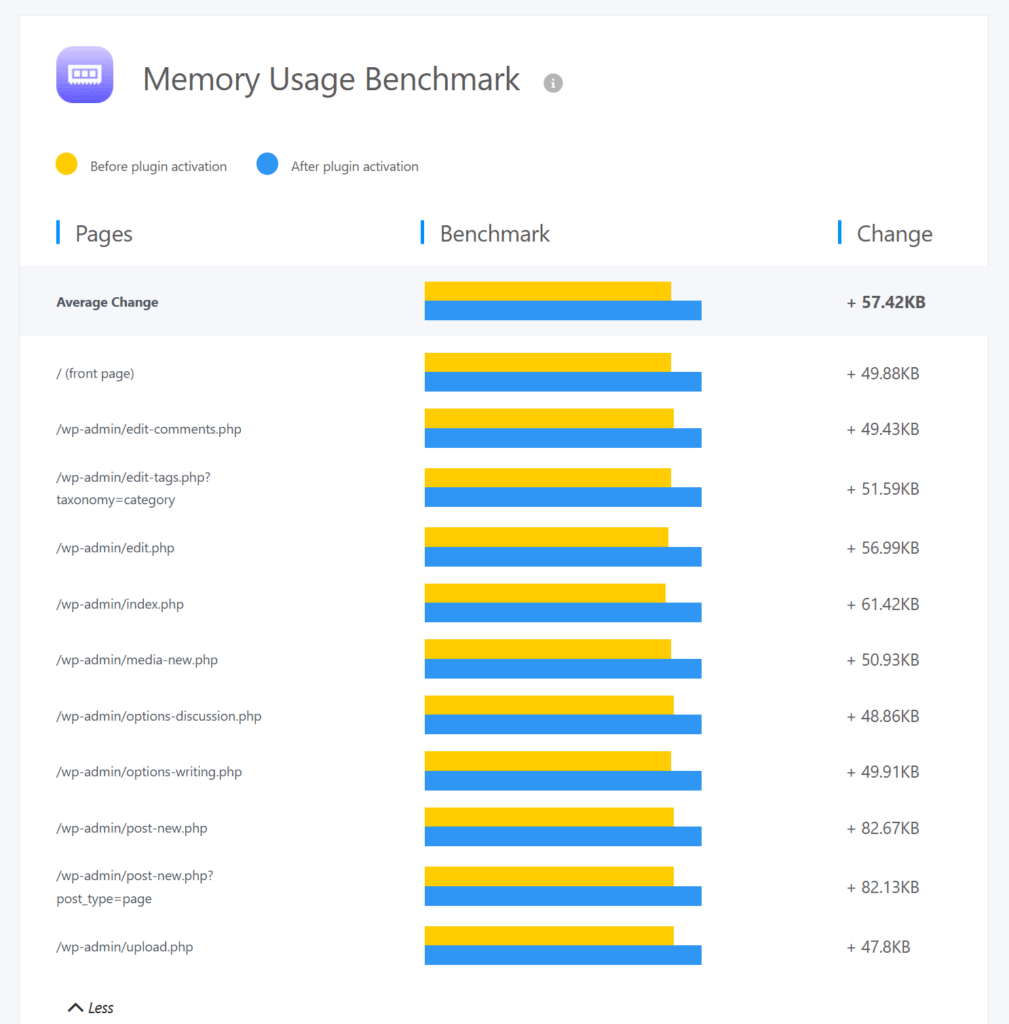Viewport: 1009px width, 1024px height.
Task: Click the yellow Before plugin activation swatch
Action: coord(67,165)
